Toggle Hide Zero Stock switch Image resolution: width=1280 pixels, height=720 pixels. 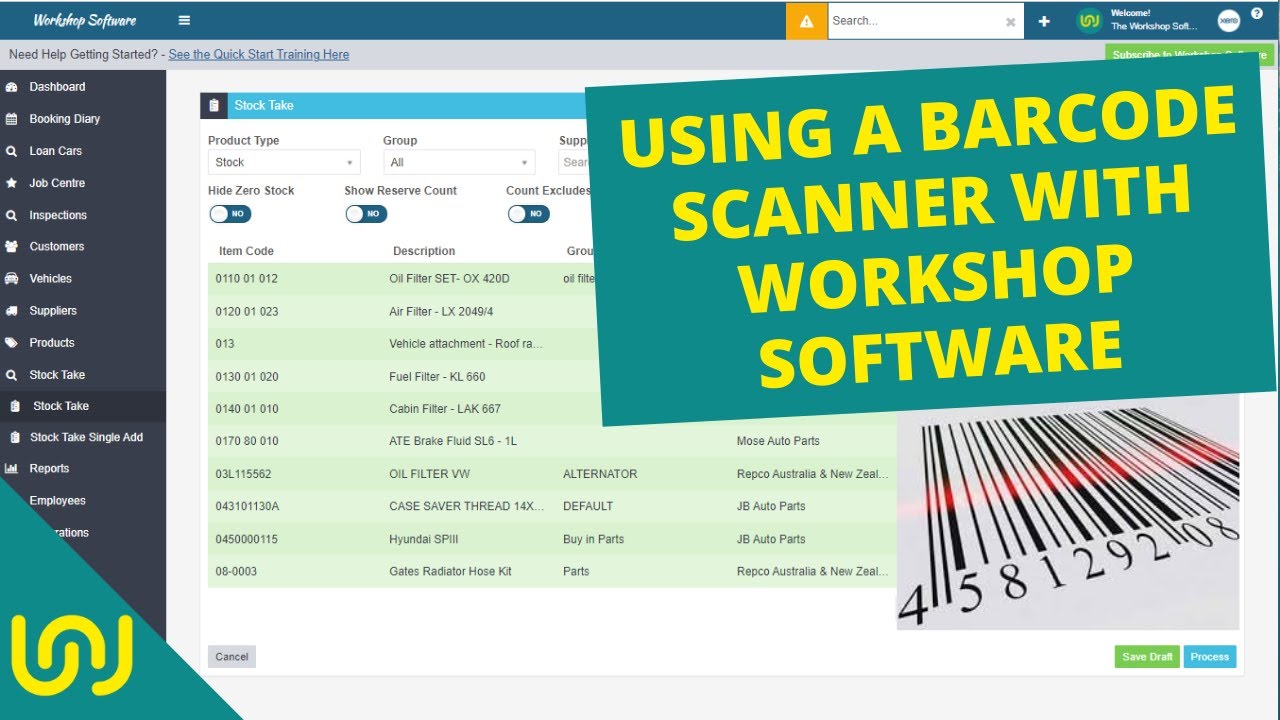point(230,214)
